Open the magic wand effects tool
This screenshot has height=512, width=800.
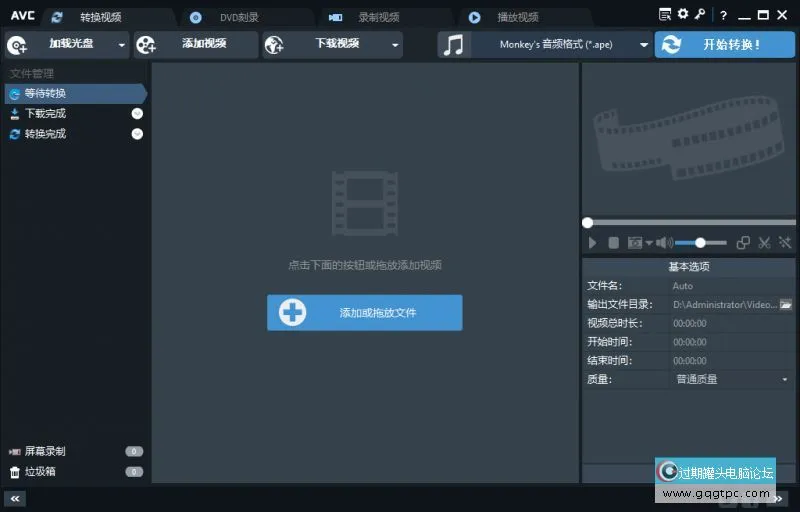785,242
